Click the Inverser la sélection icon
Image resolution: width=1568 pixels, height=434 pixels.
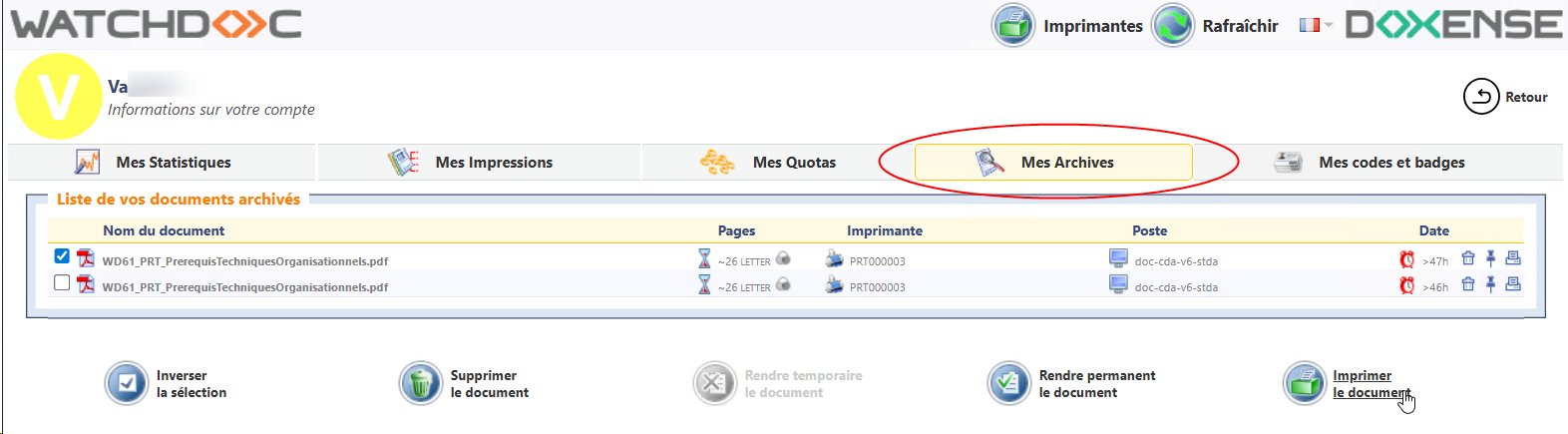click(x=127, y=383)
